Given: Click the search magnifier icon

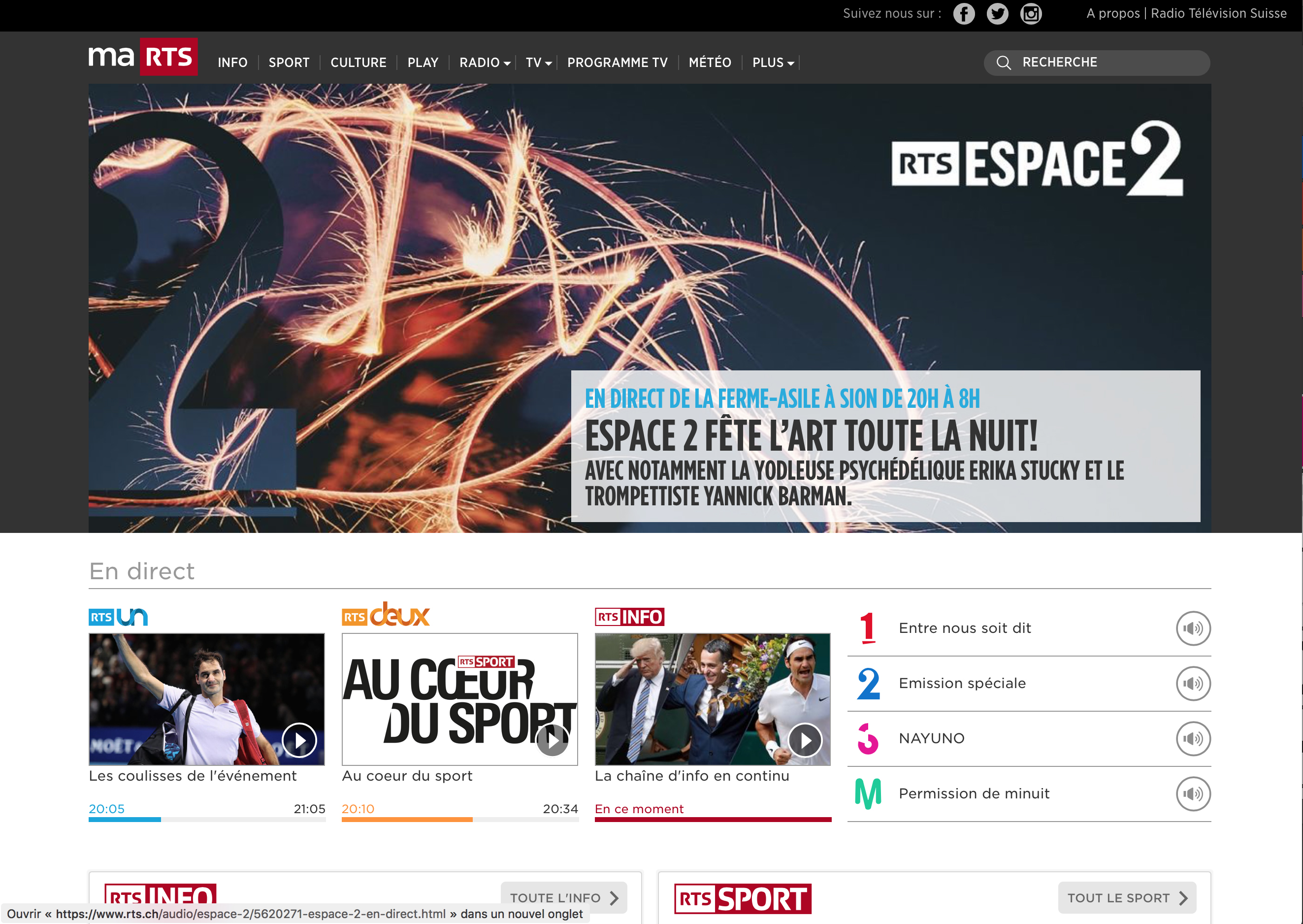Looking at the screenshot, I should pos(1004,63).
